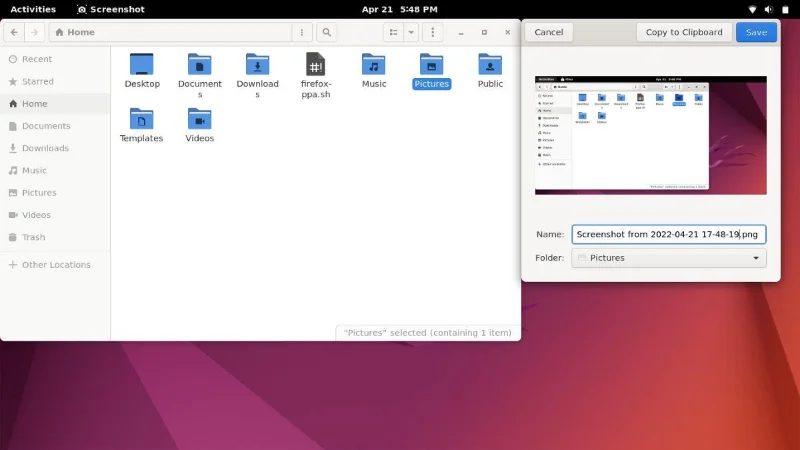Screen dimensions: 800x450
Task: Open the Music folder in the file grid
Action: [x=373, y=65]
